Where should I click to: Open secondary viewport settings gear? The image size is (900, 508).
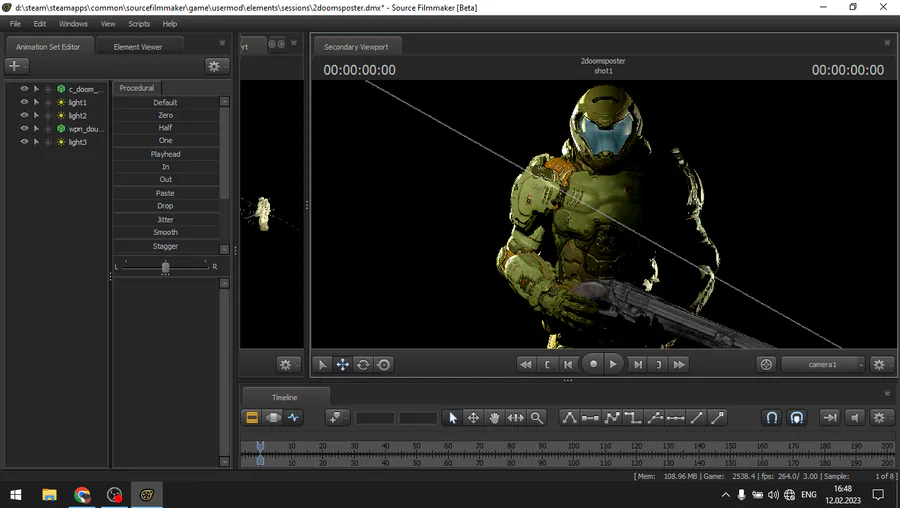880,364
